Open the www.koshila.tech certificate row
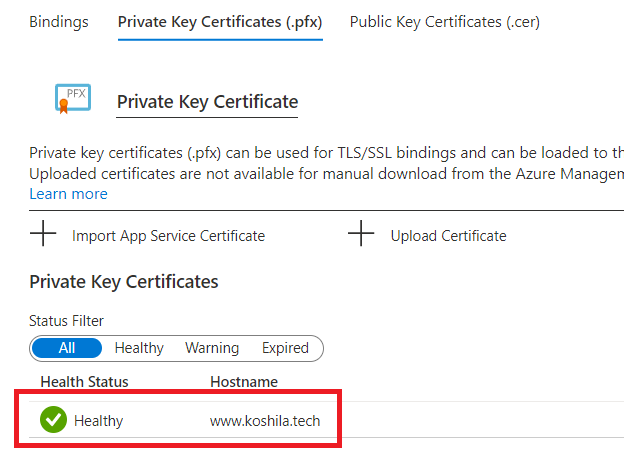This screenshot has width=624, height=462. pos(326,419)
